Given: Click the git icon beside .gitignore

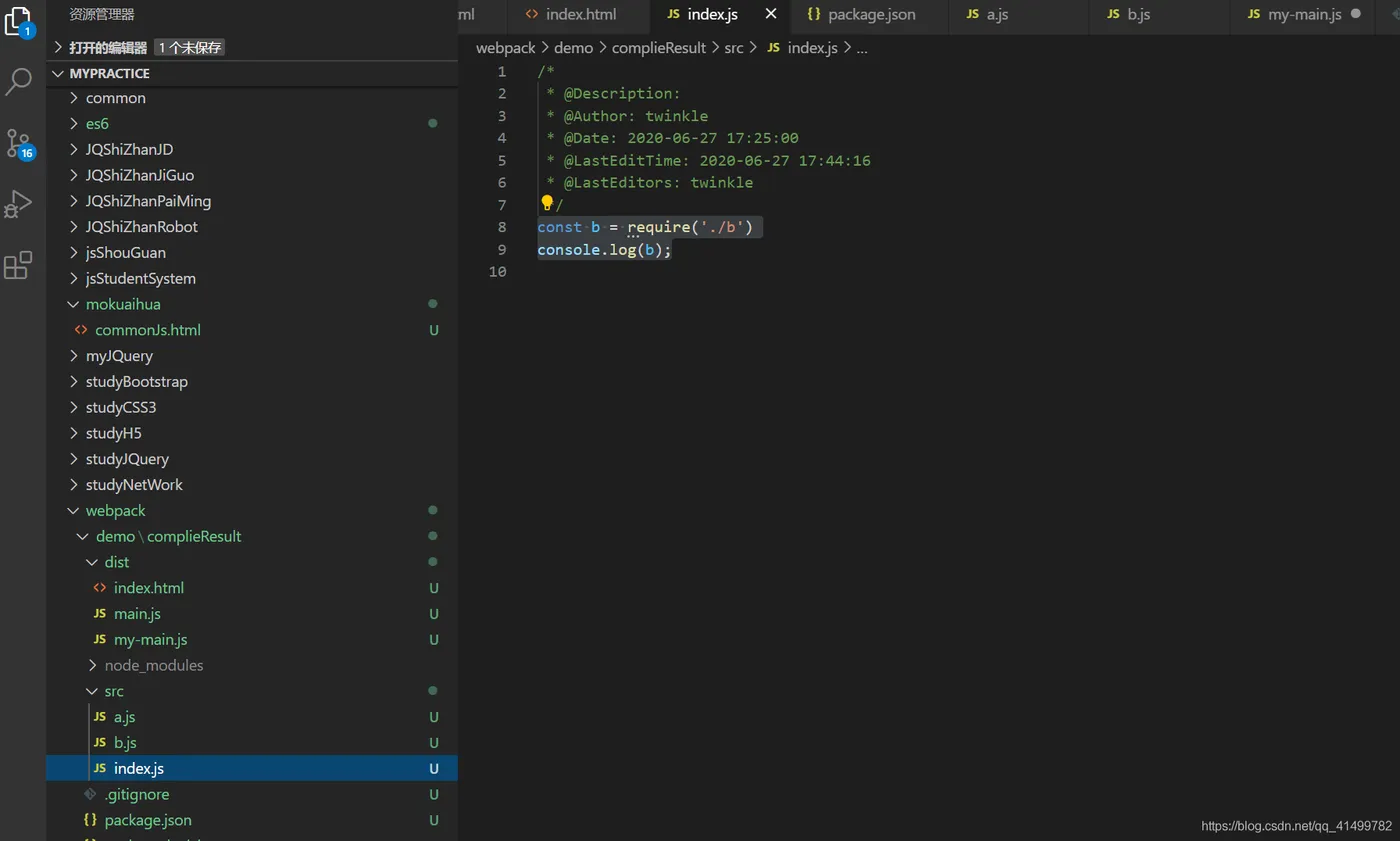Looking at the screenshot, I should pos(90,794).
